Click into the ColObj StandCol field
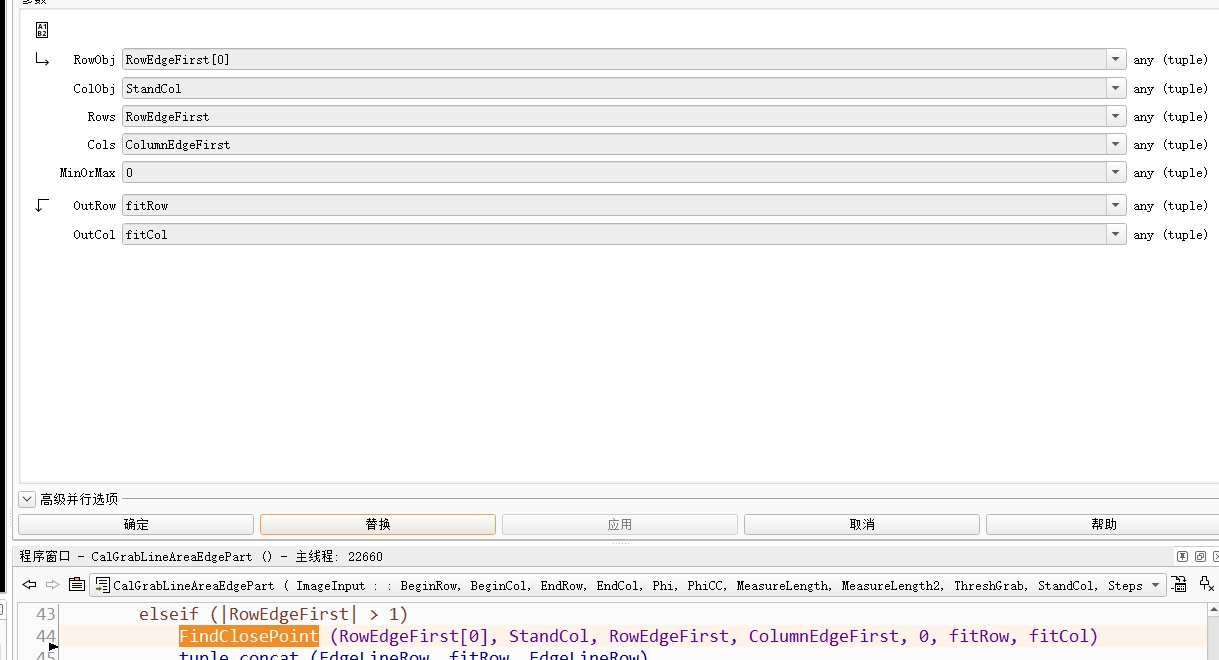The height and width of the screenshot is (660, 1219). 612,89
